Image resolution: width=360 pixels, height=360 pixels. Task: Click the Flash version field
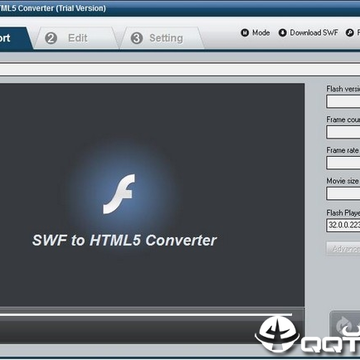(x=343, y=102)
